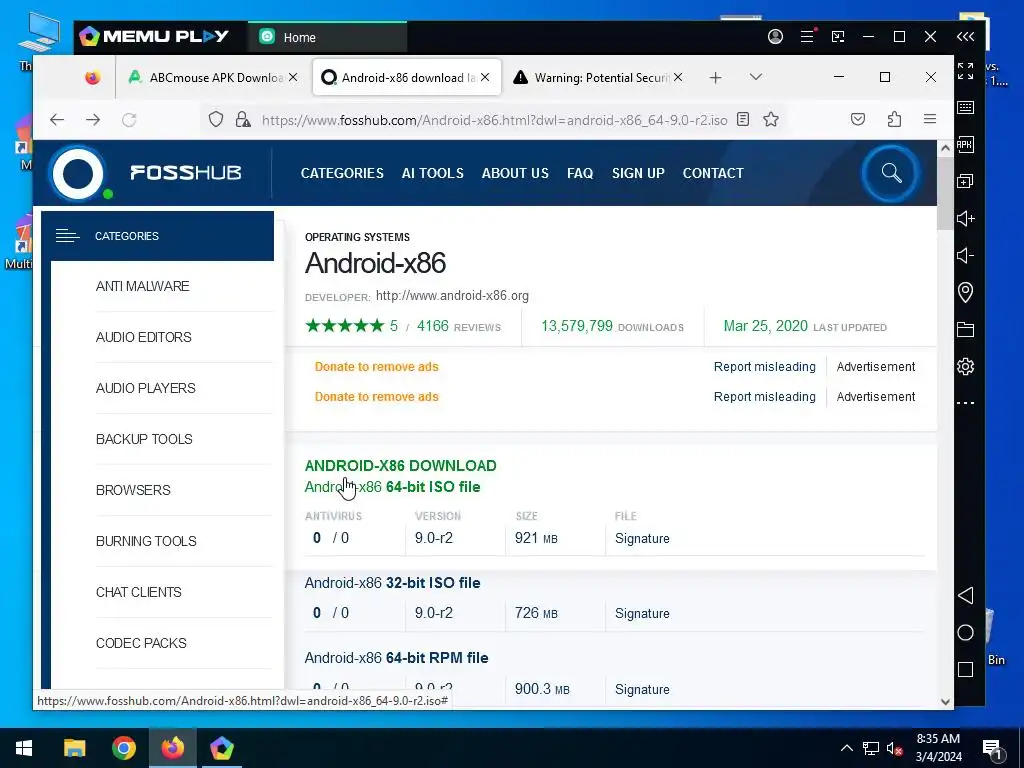This screenshot has width=1024, height=768.
Task: Open MEmu settings gear icon
Action: point(965,366)
